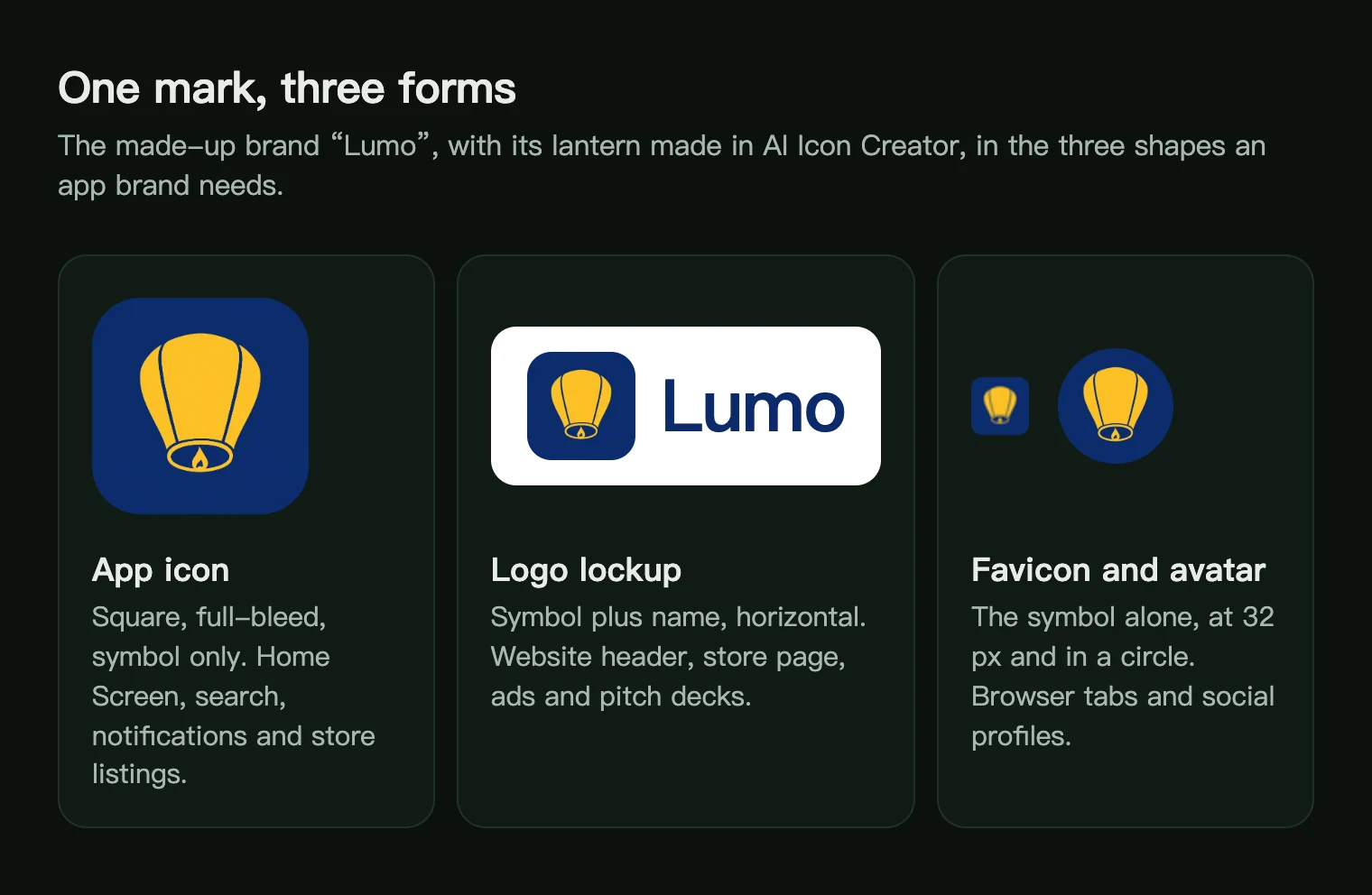1372x895 pixels.
Task: Click the "Favicon and avatar" card title
Action: tap(1118, 570)
